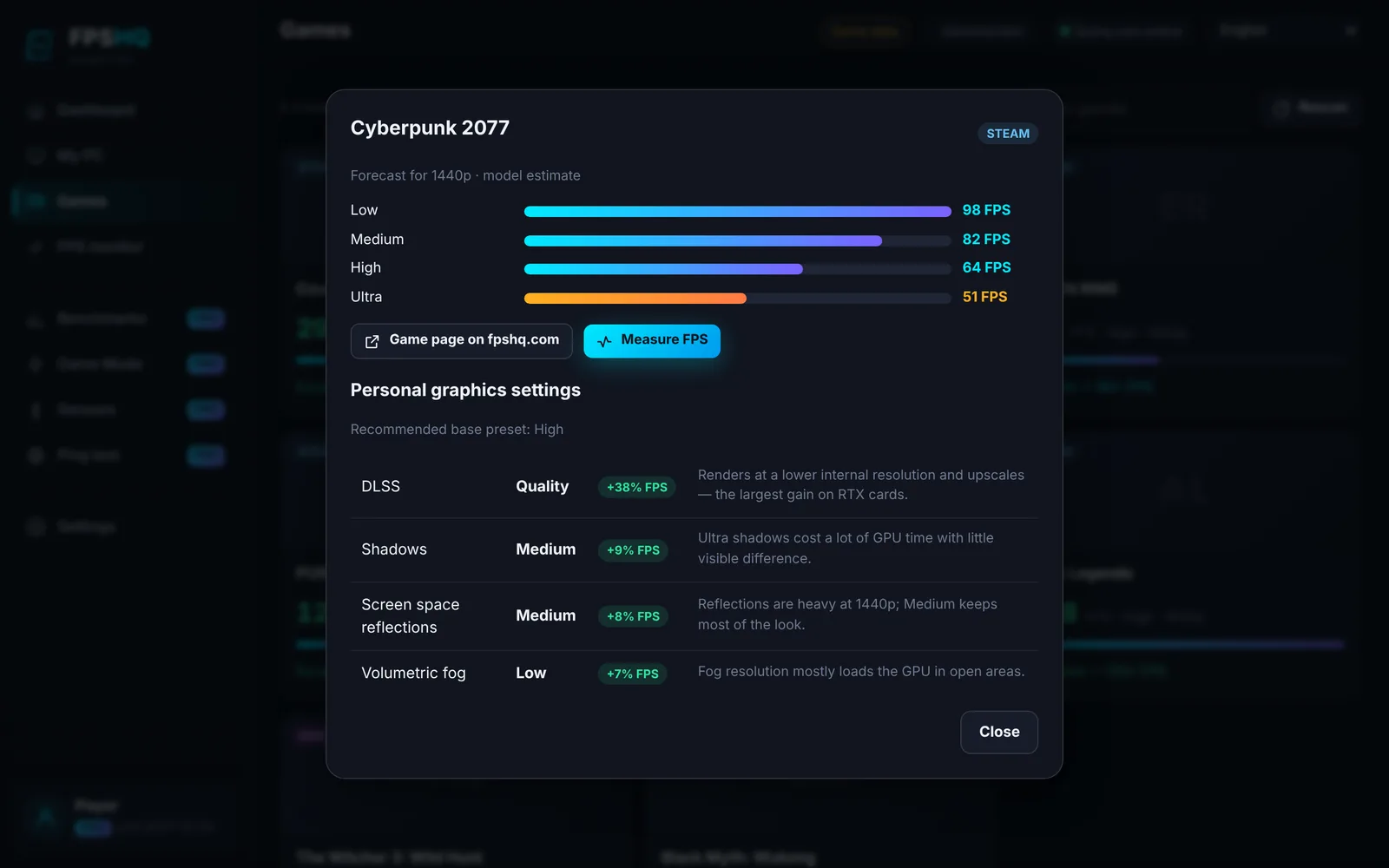
Task: Open Game page on fpshq.com link
Action: 461,341
